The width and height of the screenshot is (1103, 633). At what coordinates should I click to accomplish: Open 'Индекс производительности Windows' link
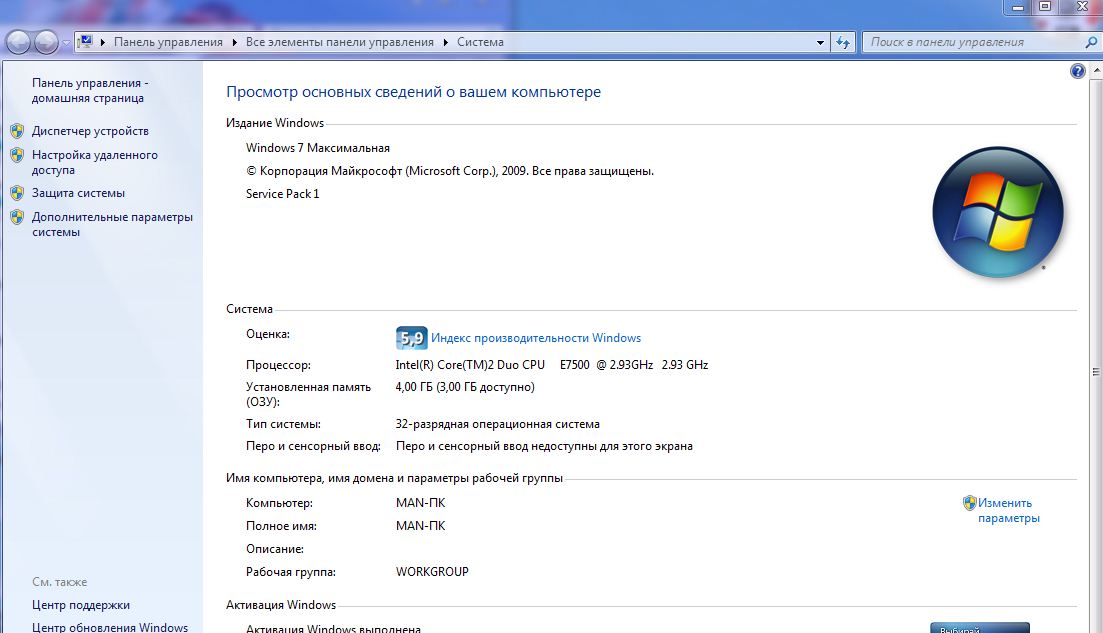point(536,338)
